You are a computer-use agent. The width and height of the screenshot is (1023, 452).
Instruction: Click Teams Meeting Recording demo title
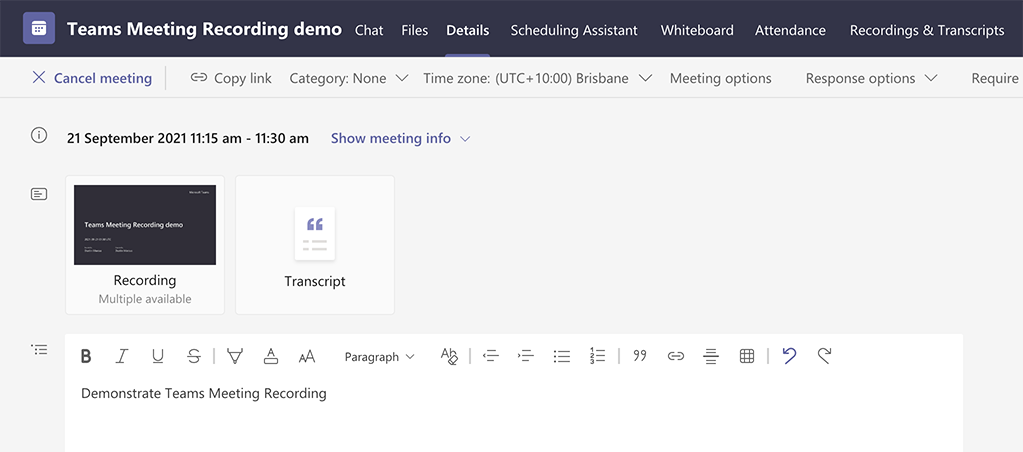coord(204,29)
